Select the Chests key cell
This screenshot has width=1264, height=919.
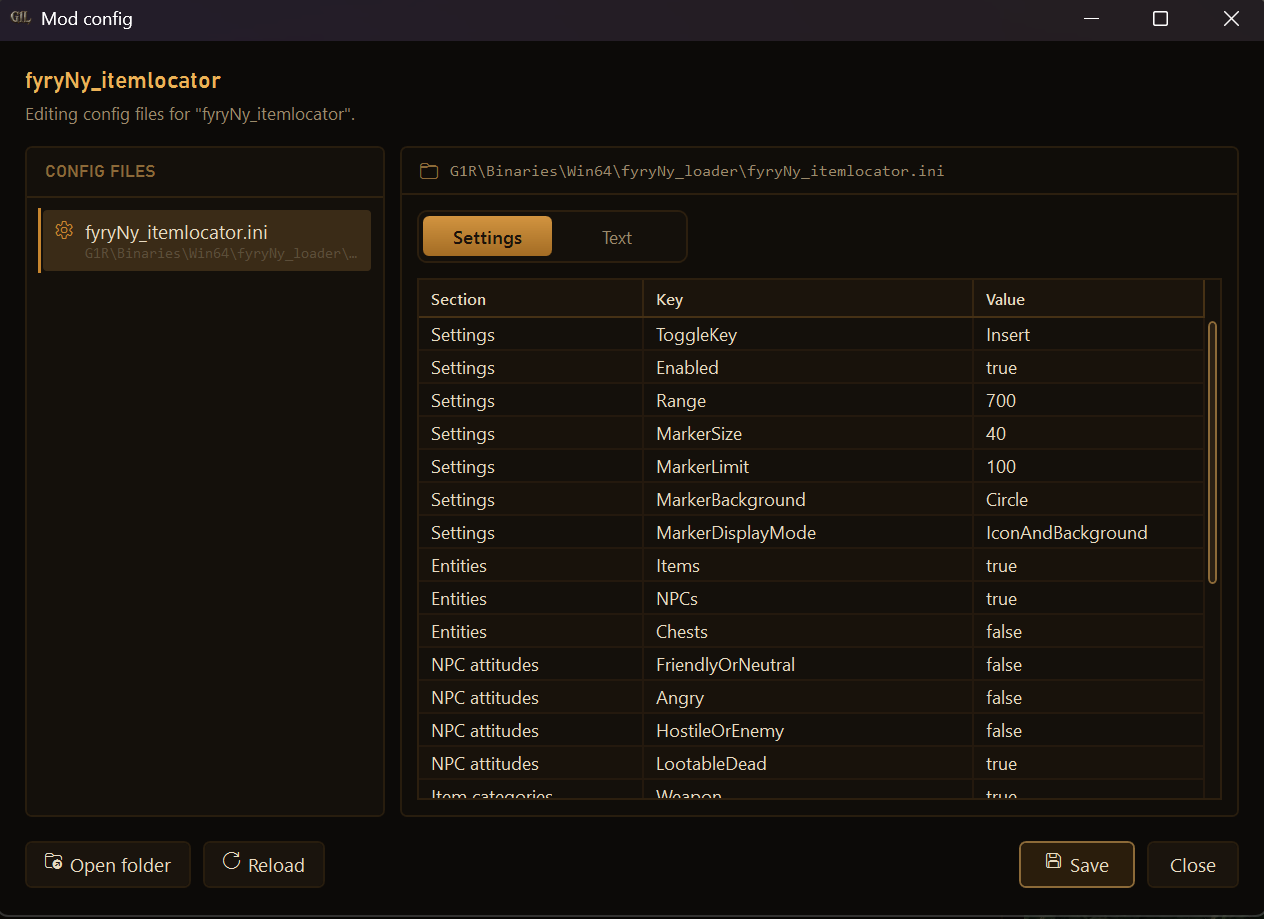pos(808,632)
